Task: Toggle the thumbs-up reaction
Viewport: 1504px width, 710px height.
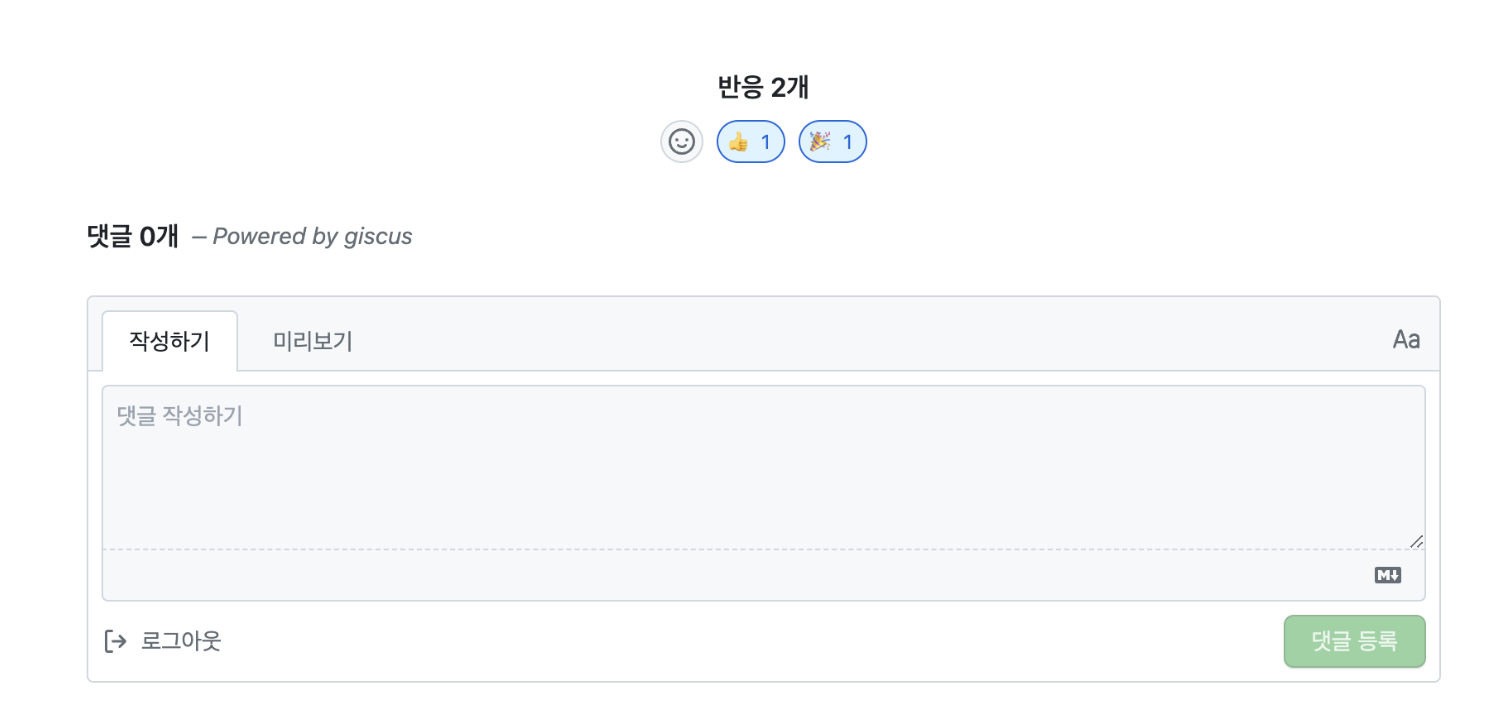Action: click(x=750, y=142)
